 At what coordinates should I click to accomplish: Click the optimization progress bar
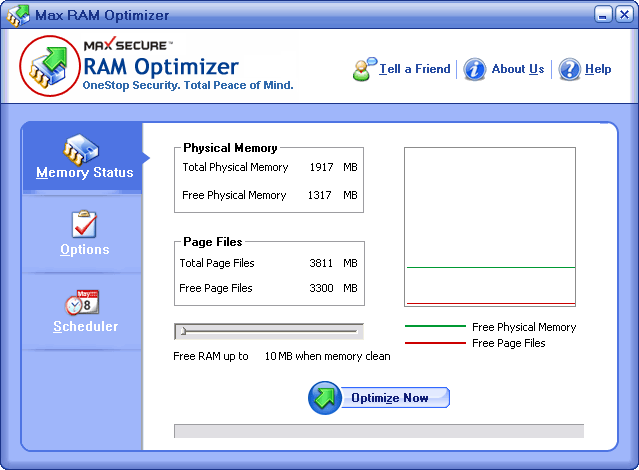[x=379, y=431]
